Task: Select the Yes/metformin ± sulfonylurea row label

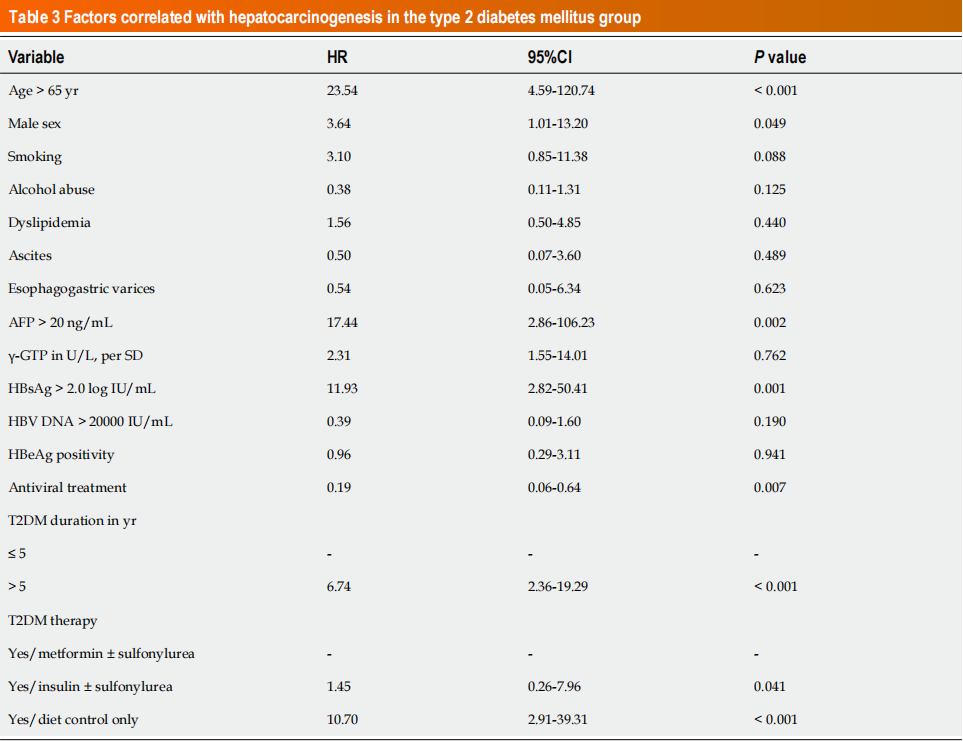Action: point(101,653)
